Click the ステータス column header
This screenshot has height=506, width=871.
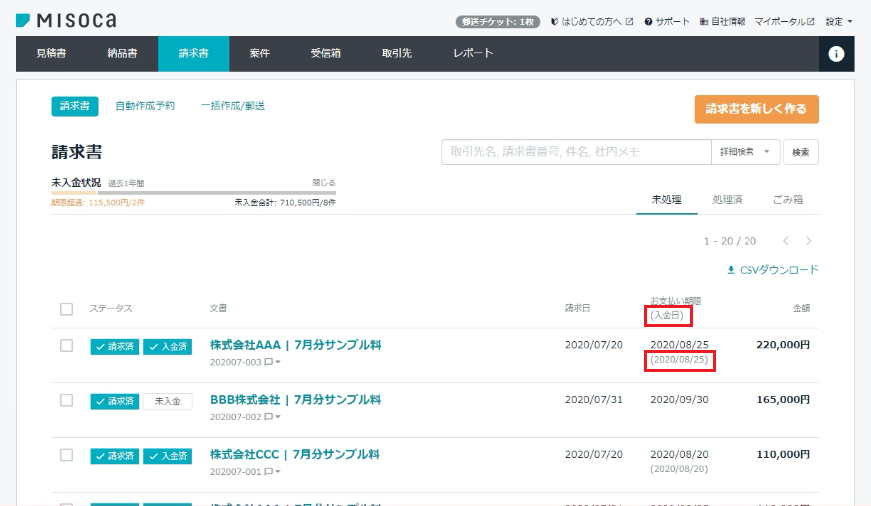[x=111, y=308]
